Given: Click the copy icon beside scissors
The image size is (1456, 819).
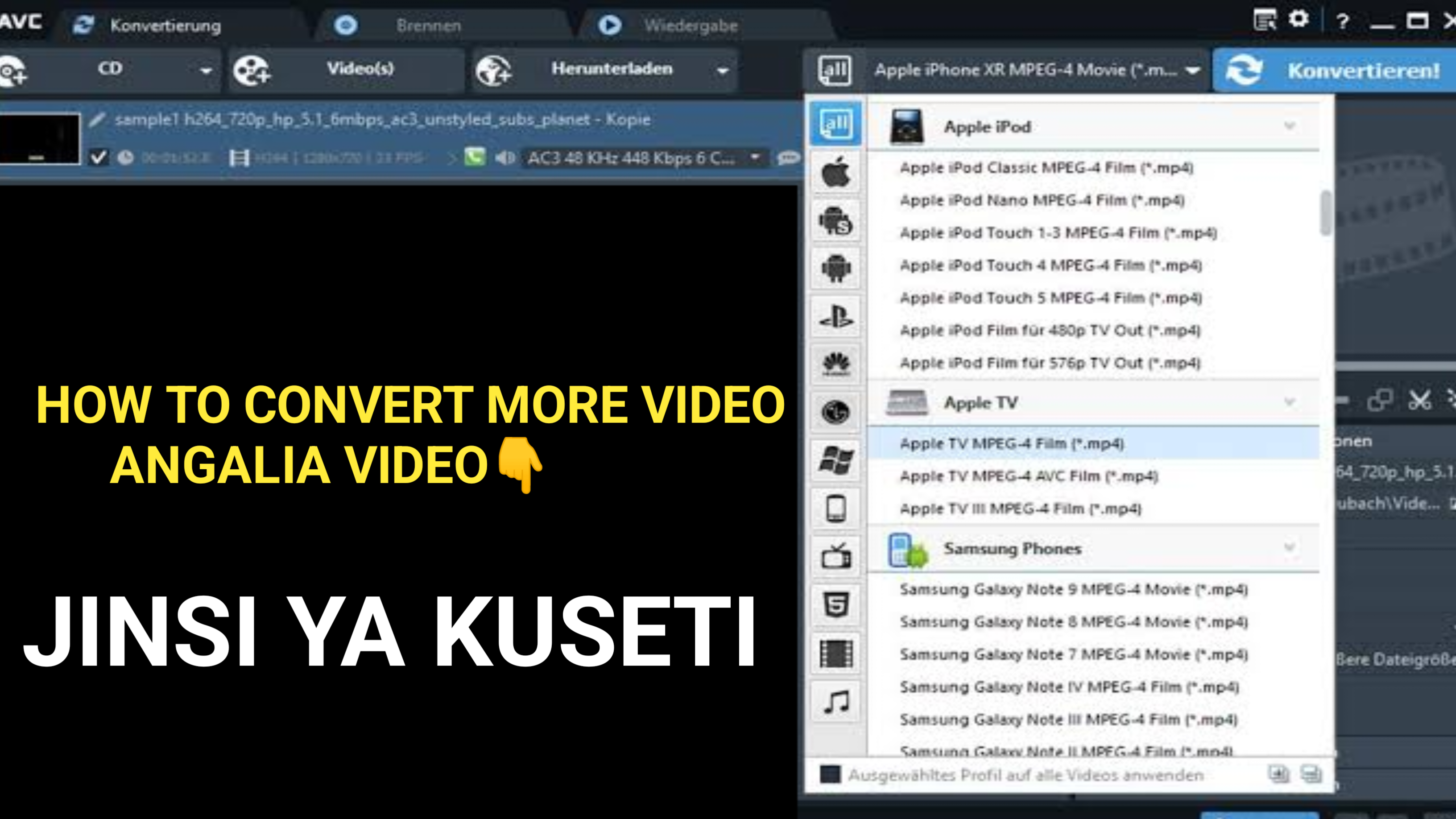Looking at the screenshot, I should point(1379,400).
